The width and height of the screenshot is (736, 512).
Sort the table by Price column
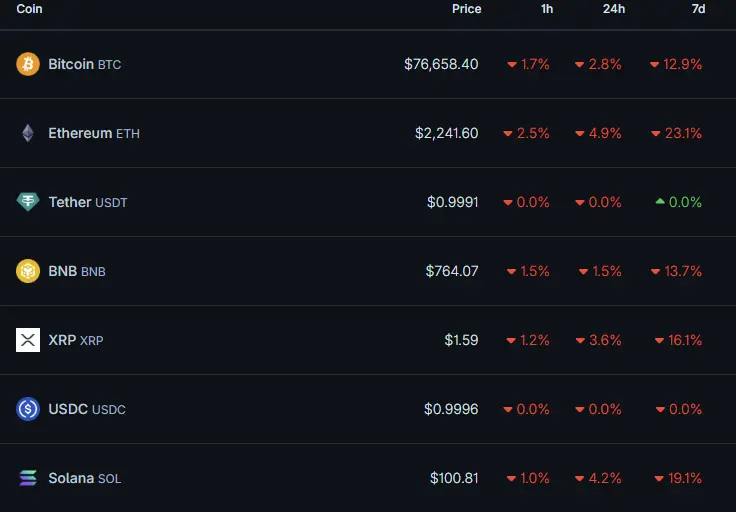click(466, 9)
